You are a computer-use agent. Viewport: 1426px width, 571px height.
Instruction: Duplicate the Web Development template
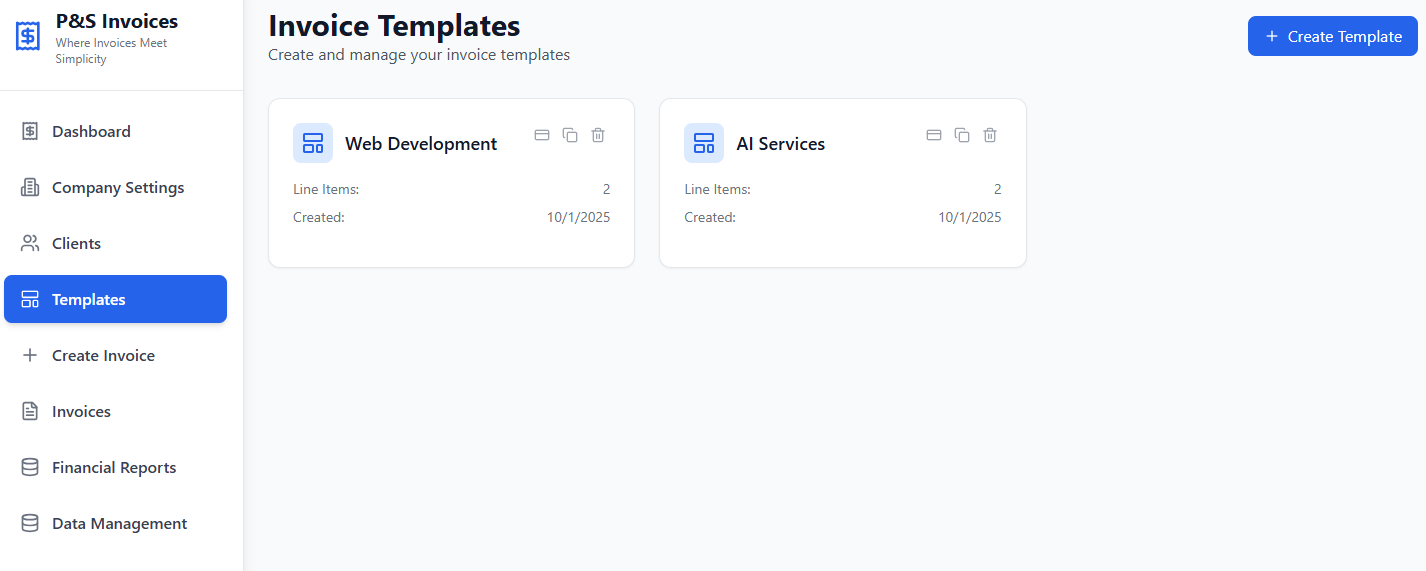(x=570, y=135)
